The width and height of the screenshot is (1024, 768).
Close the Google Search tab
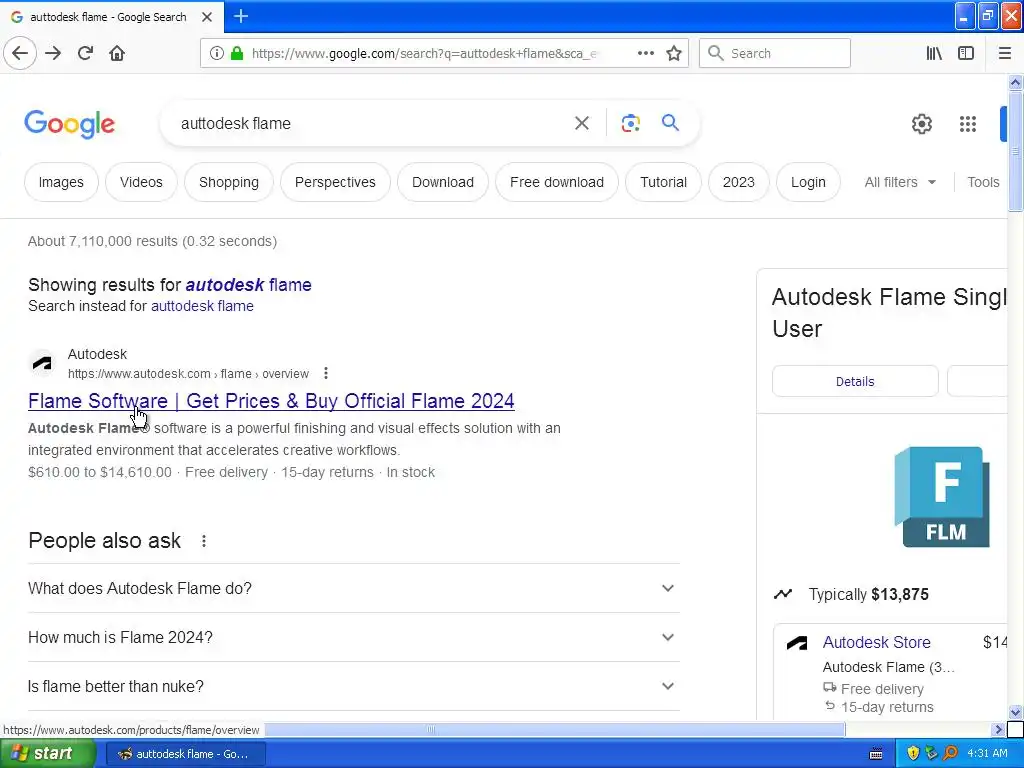pos(207,17)
